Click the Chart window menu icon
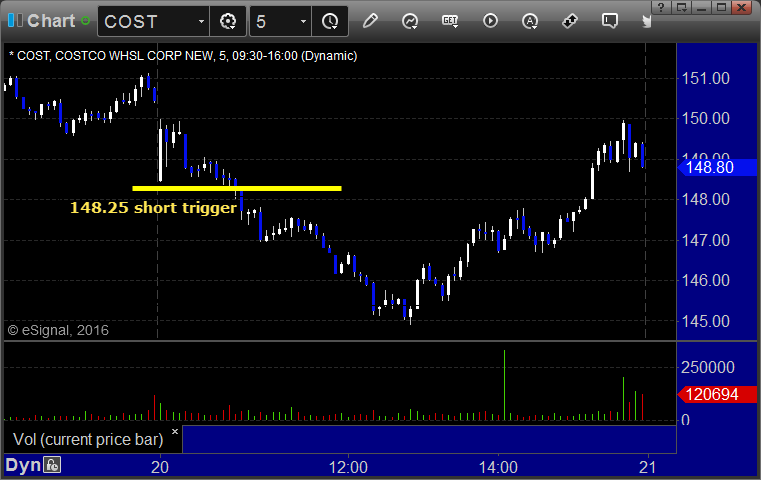 pos(15,21)
